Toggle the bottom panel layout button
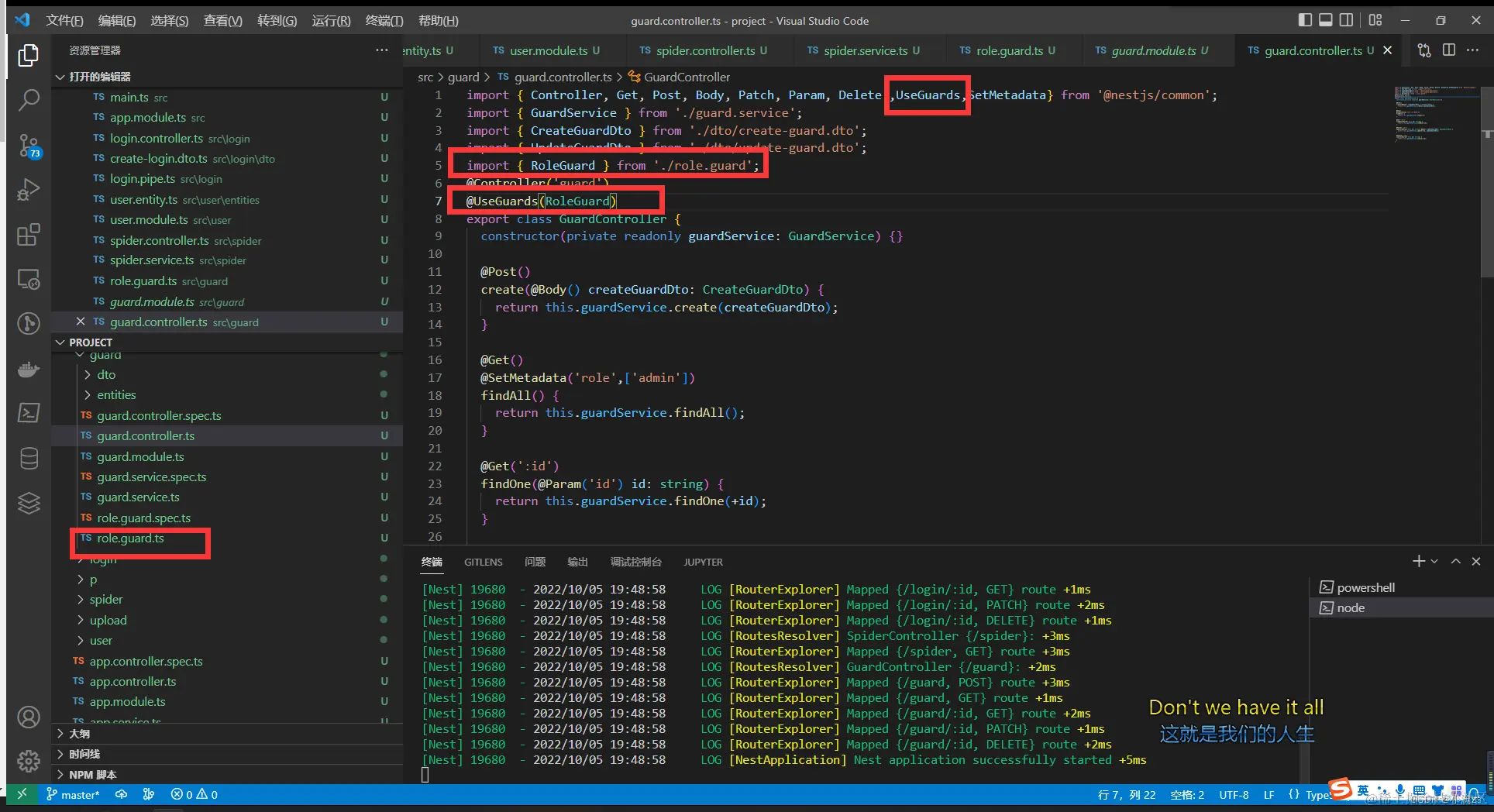Screen dimensions: 1494x812 pos(1326,20)
